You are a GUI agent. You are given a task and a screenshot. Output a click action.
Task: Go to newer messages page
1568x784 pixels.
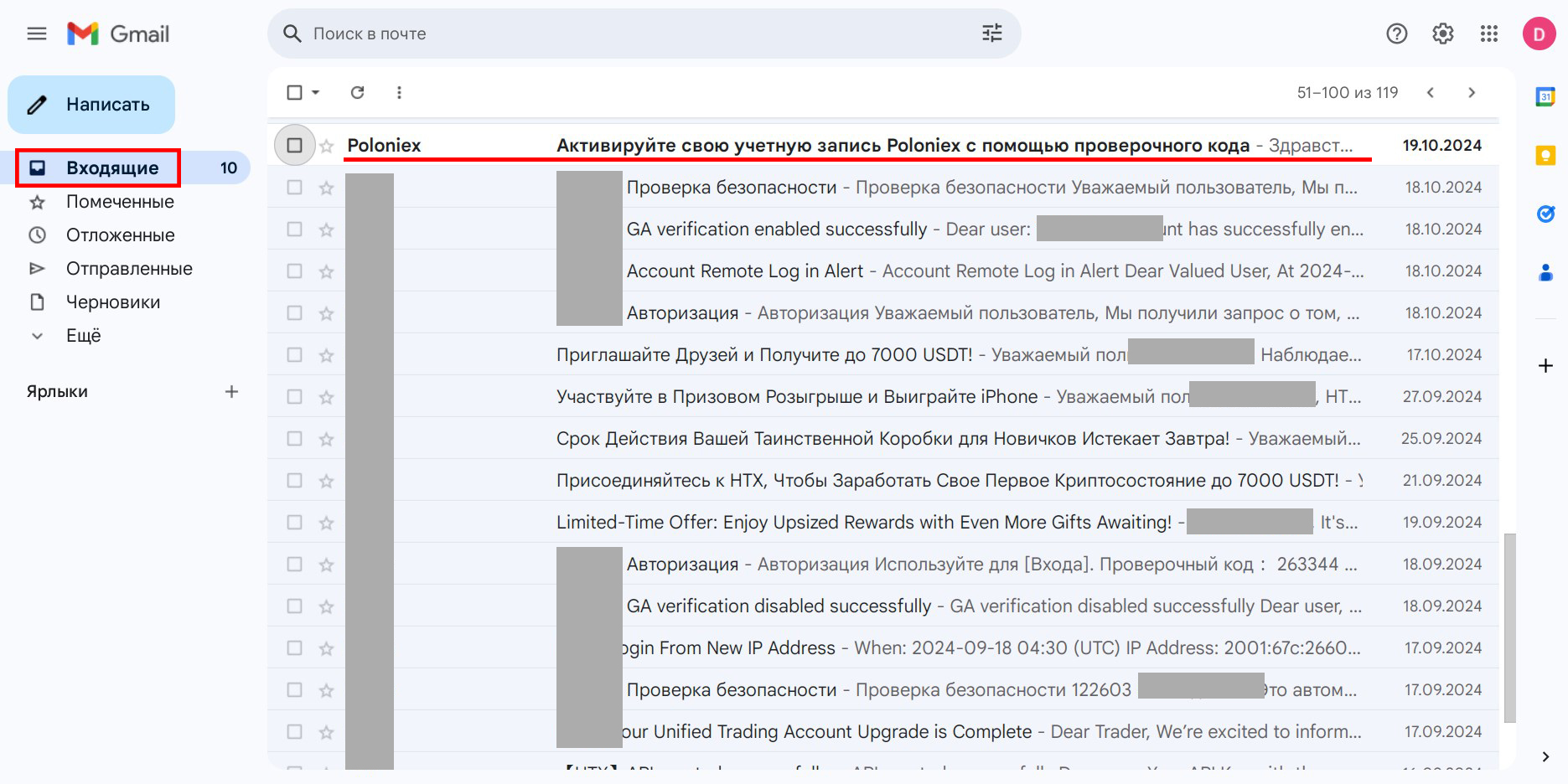click(x=1431, y=92)
